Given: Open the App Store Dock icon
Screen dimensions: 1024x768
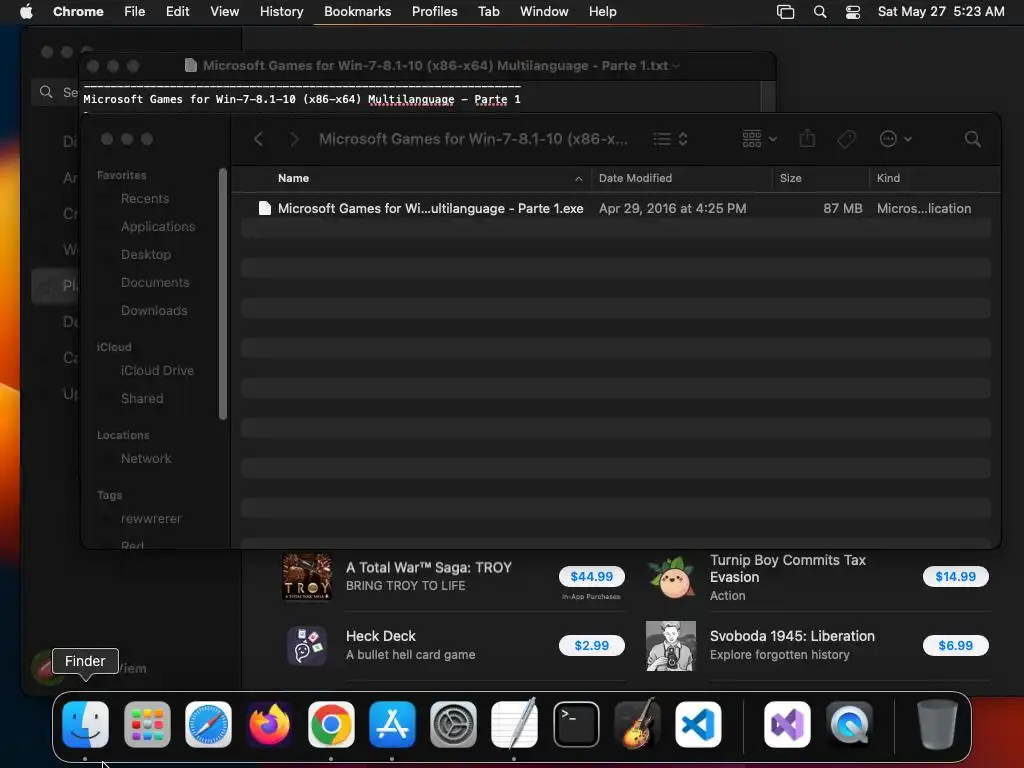Looking at the screenshot, I should pyautogui.click(x=392, y=724).
